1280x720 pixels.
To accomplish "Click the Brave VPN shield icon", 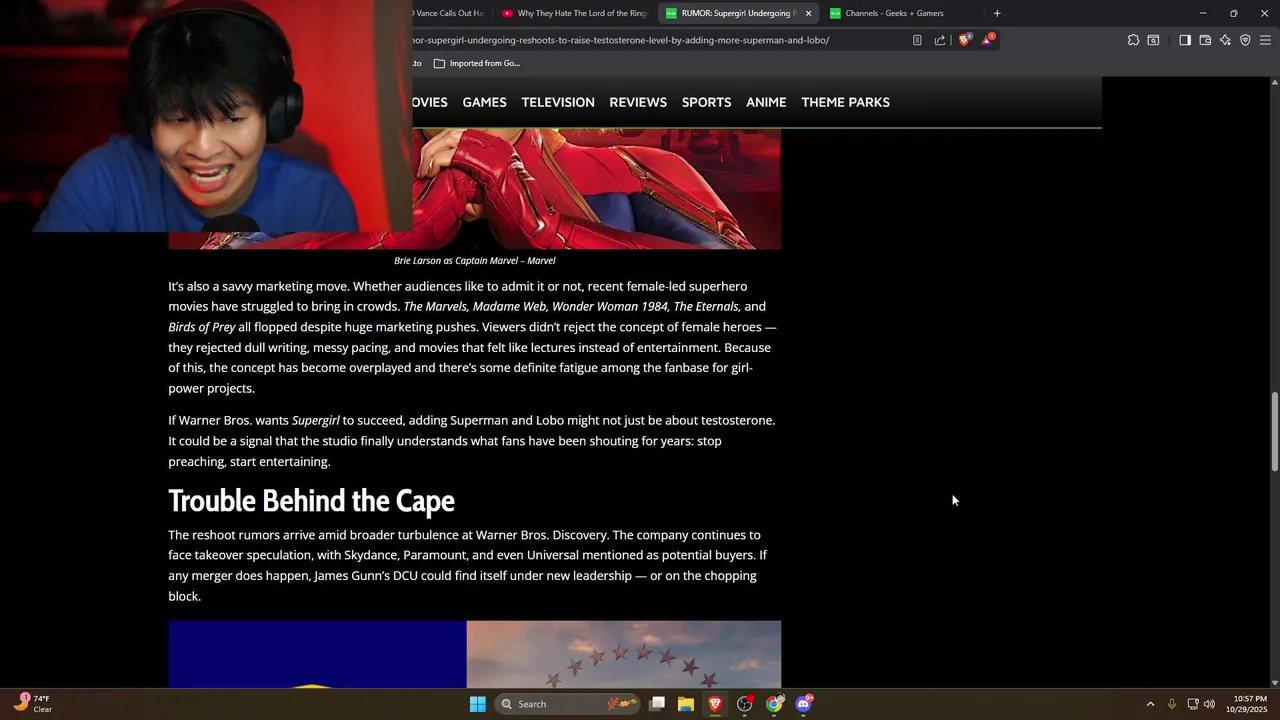I will tap(1245, 40).
